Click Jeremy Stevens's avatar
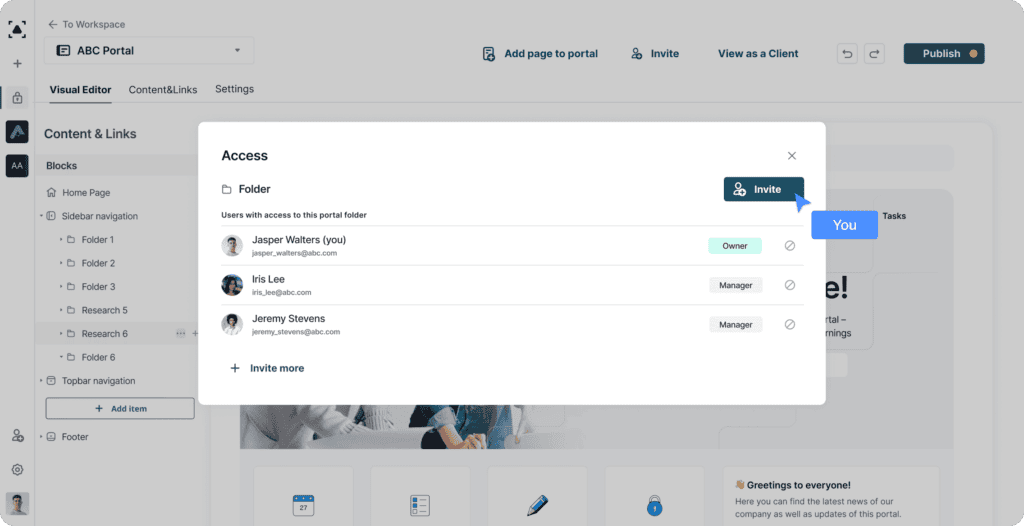This screenshot has width=1024, height=526. (x=232, y=324)
